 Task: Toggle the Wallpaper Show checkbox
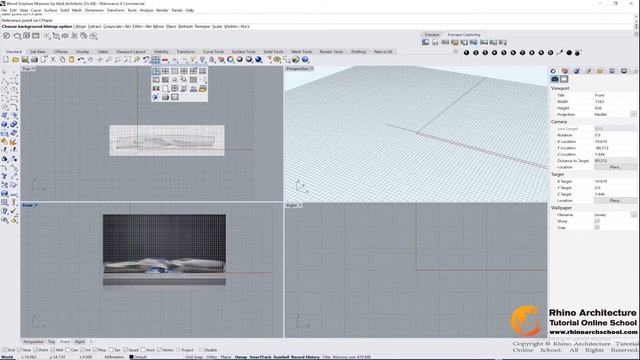(x=597, y=221)
